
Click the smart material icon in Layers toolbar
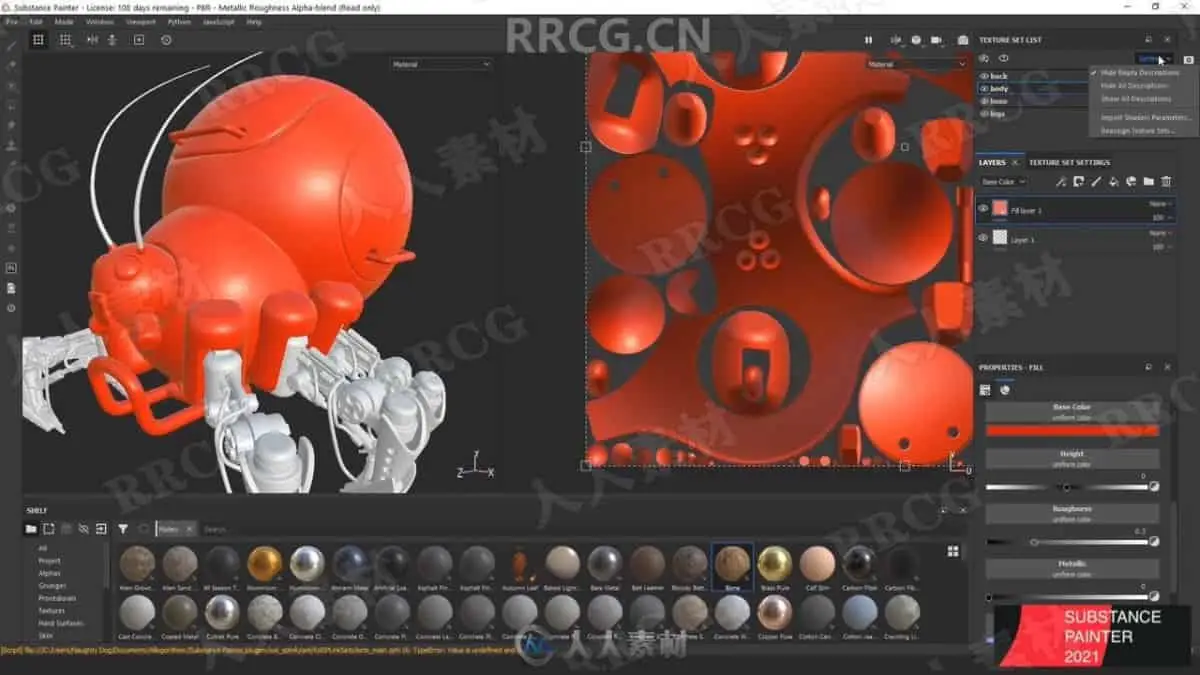pyautogui.click(x=1131, y=181)
